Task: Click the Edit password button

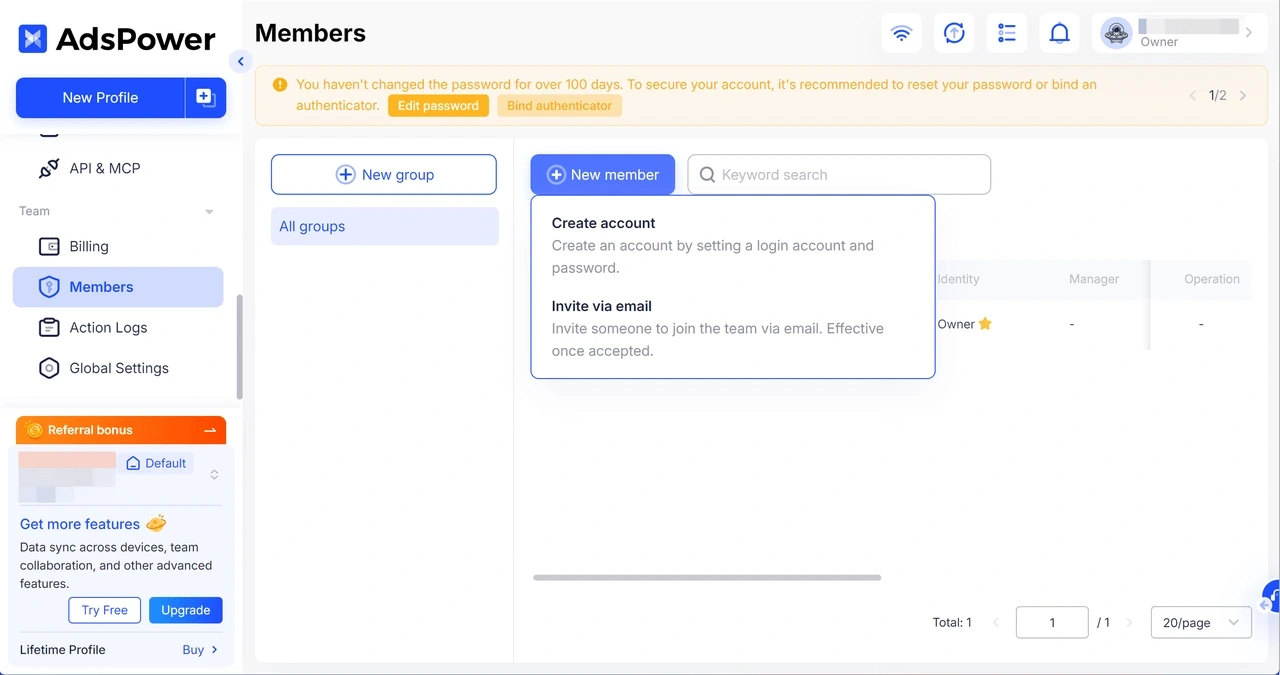Action: (438, 105)
